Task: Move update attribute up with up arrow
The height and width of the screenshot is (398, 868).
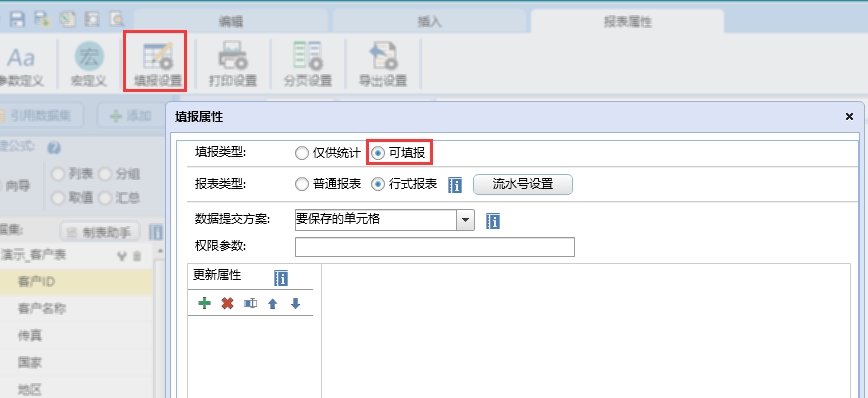Action: coord(272,303)
